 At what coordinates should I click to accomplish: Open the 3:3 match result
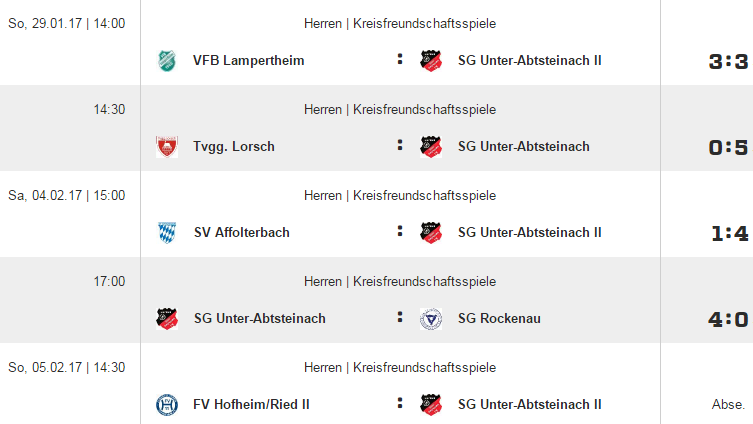point(728,61)
